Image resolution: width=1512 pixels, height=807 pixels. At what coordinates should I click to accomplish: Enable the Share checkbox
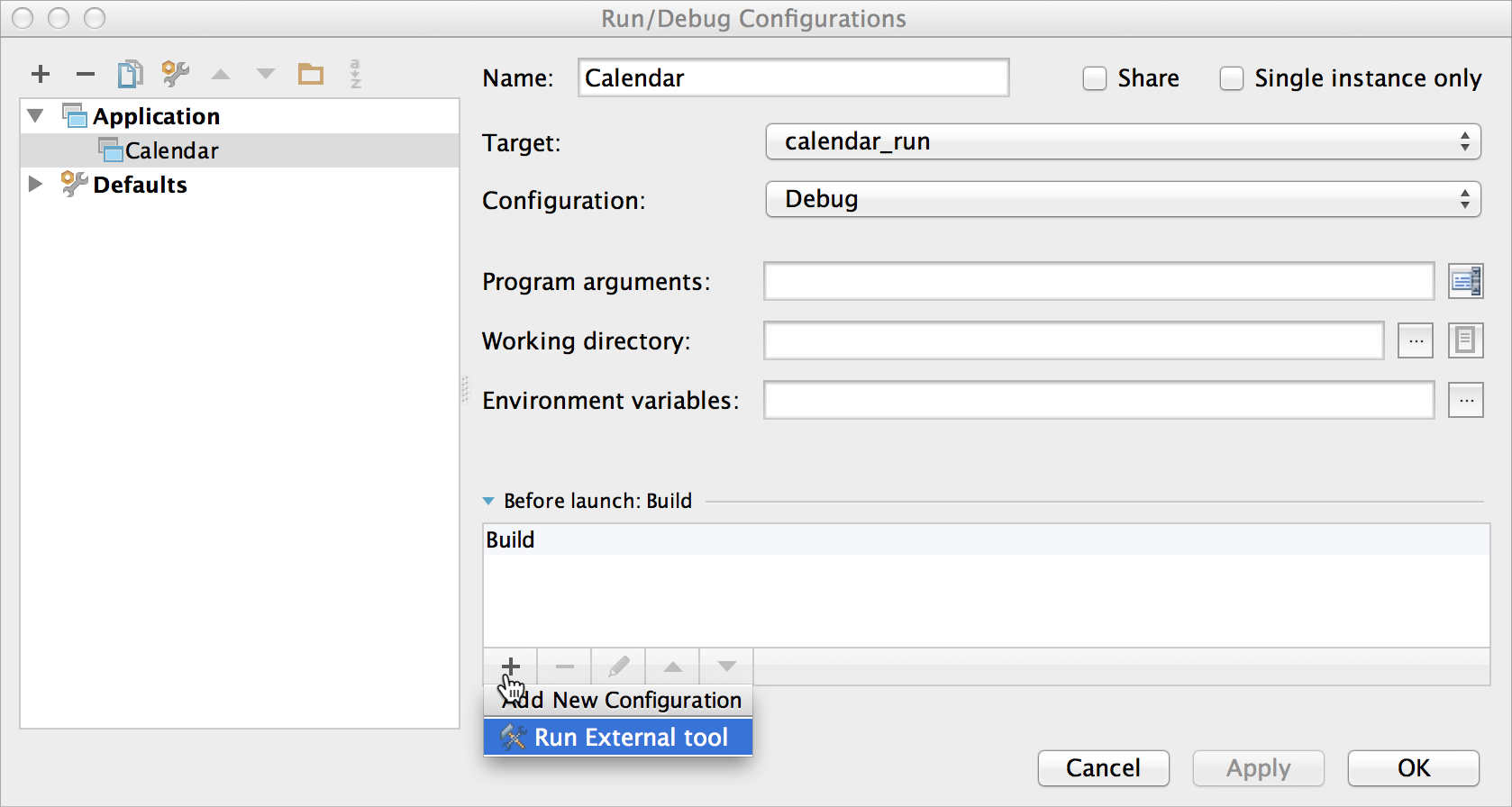click(x=1095, y=79)
